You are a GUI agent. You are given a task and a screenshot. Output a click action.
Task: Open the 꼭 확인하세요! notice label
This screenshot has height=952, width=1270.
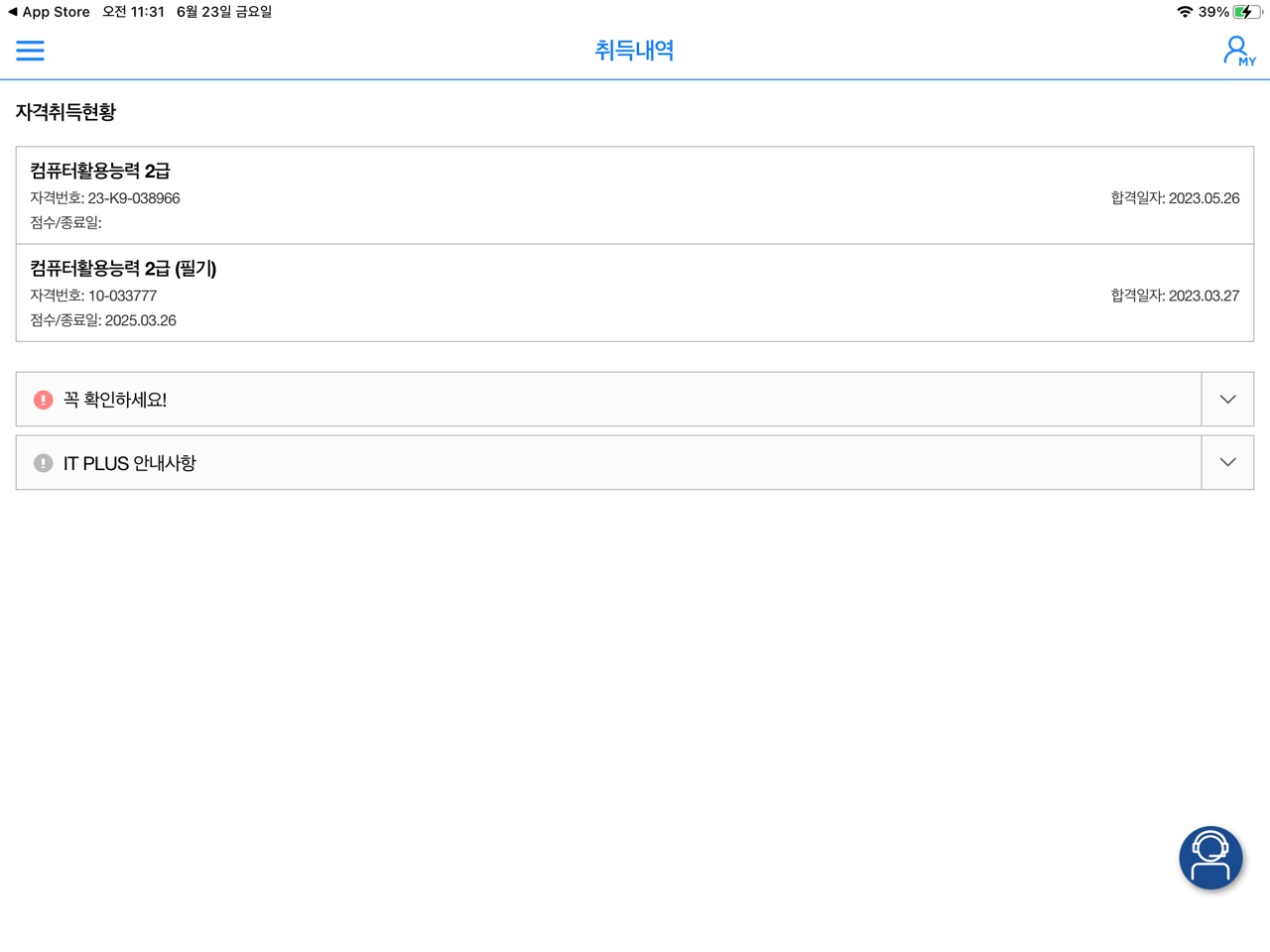coord(115,400)
